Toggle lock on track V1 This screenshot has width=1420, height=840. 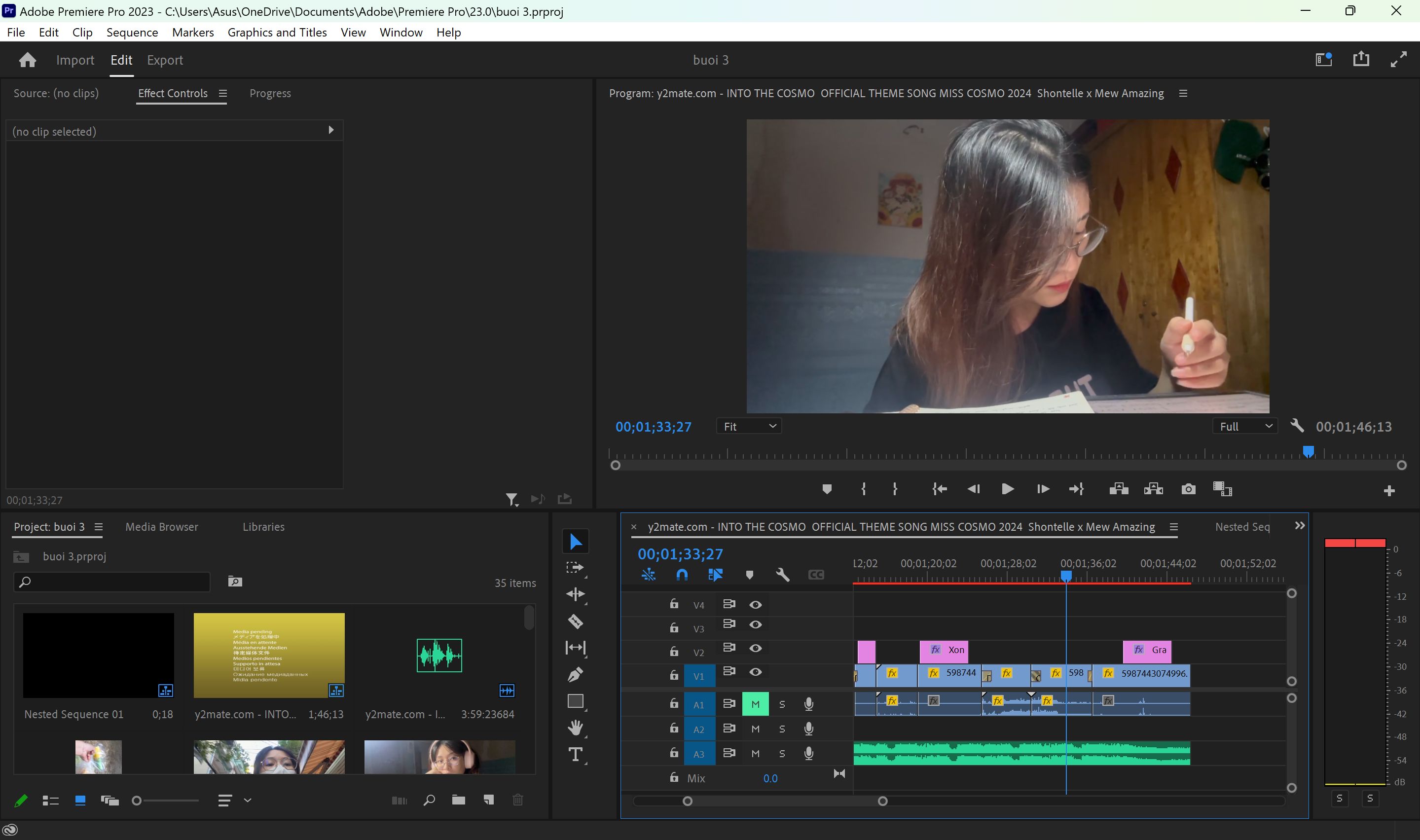click(673, 674)
